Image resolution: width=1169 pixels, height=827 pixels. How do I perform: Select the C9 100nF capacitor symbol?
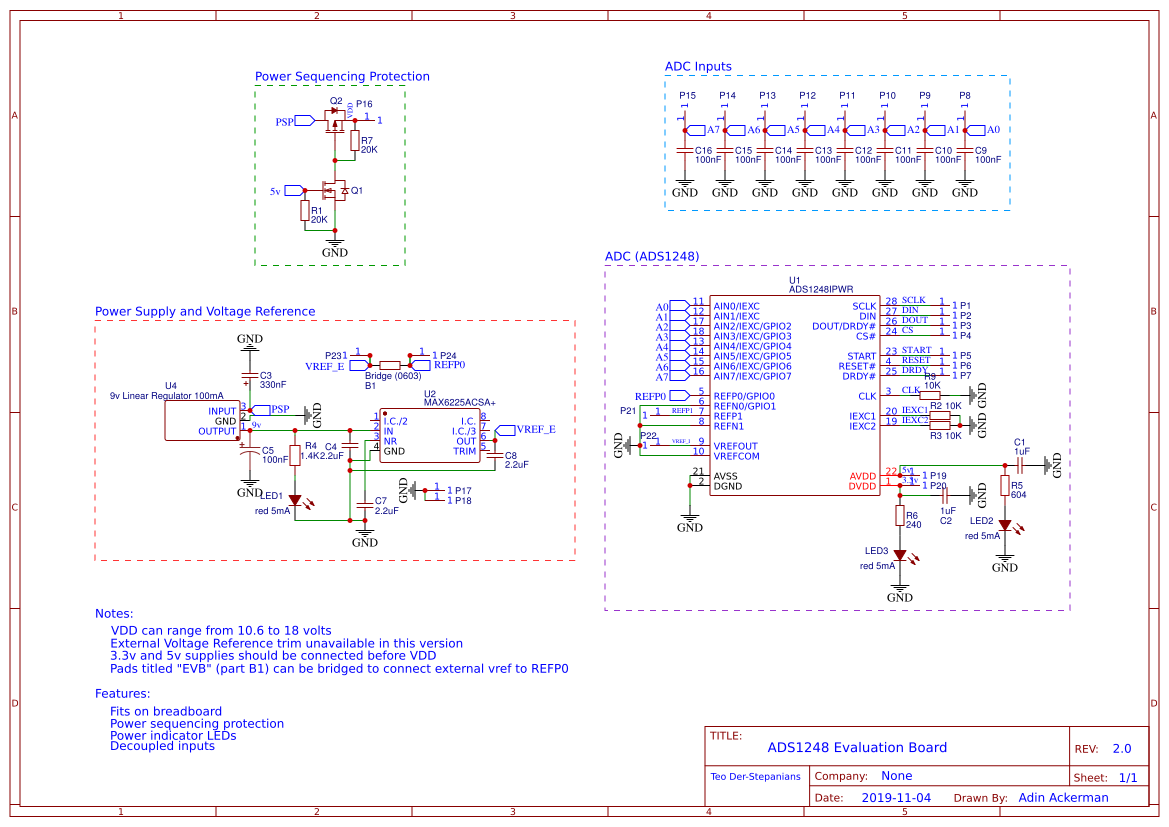965,151
